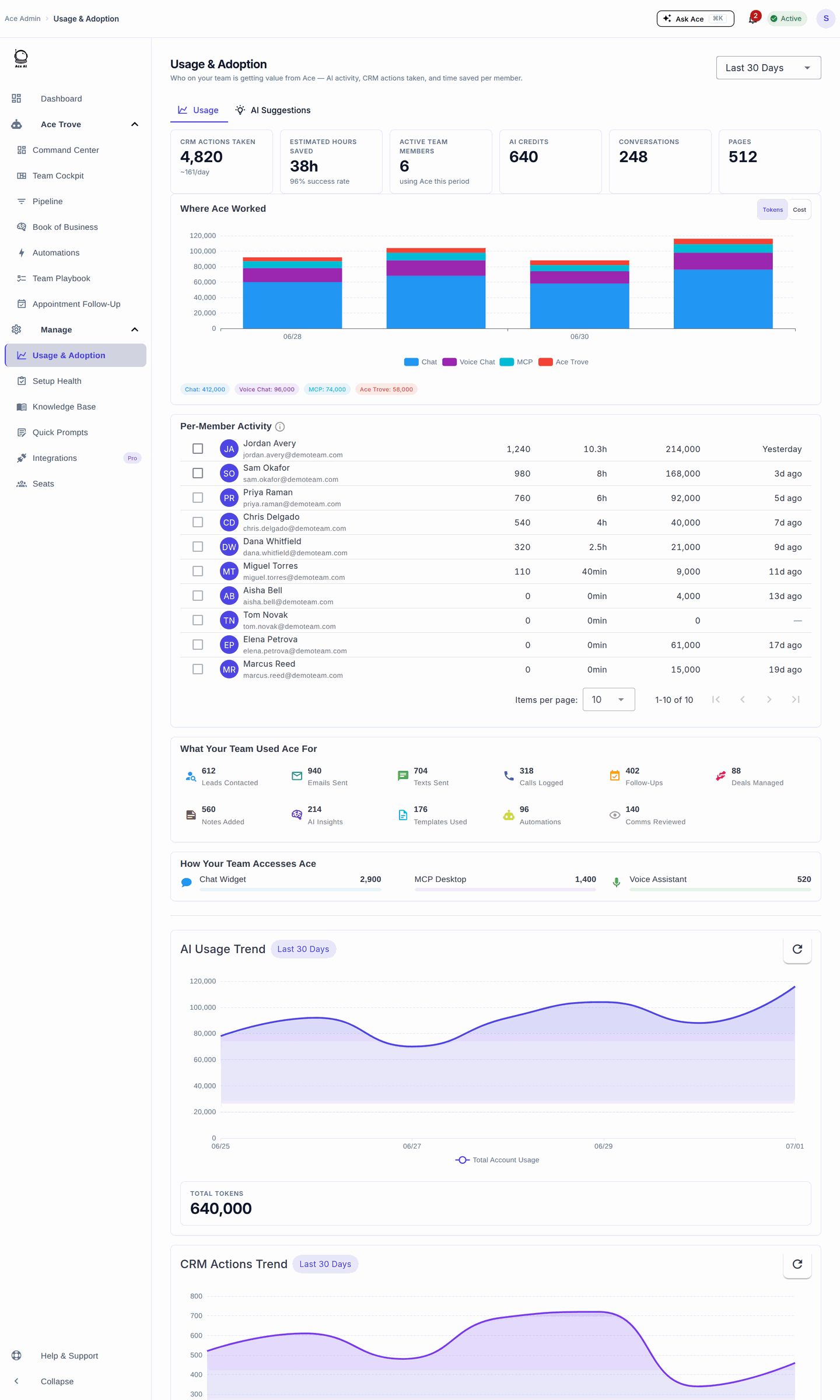Click the Appointment Follow-Up calendar icon
This screenshot has height=1400, width=840.
22,304
